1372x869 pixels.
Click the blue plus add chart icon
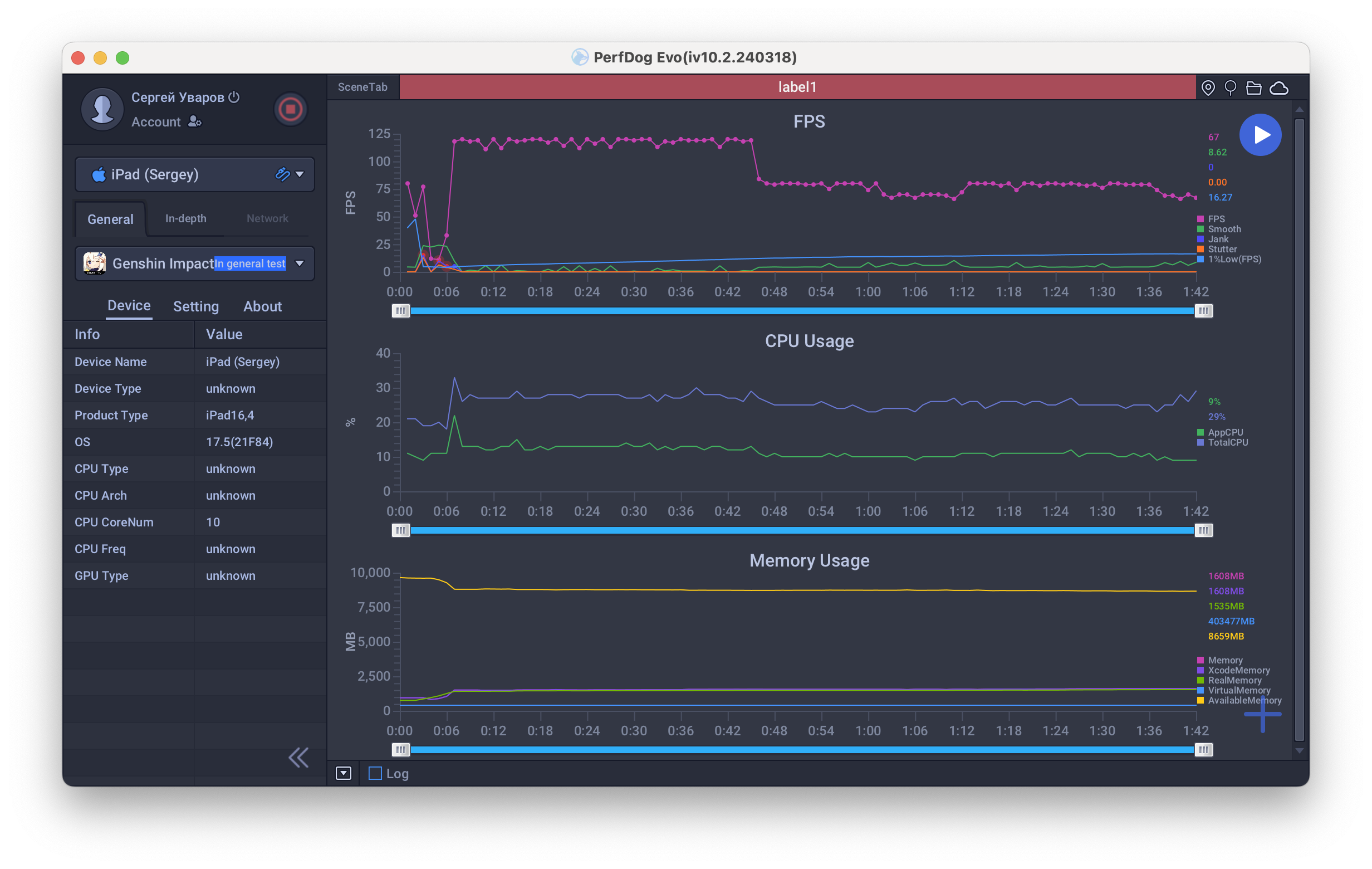pyautogui.click(x=1262, y=714)
